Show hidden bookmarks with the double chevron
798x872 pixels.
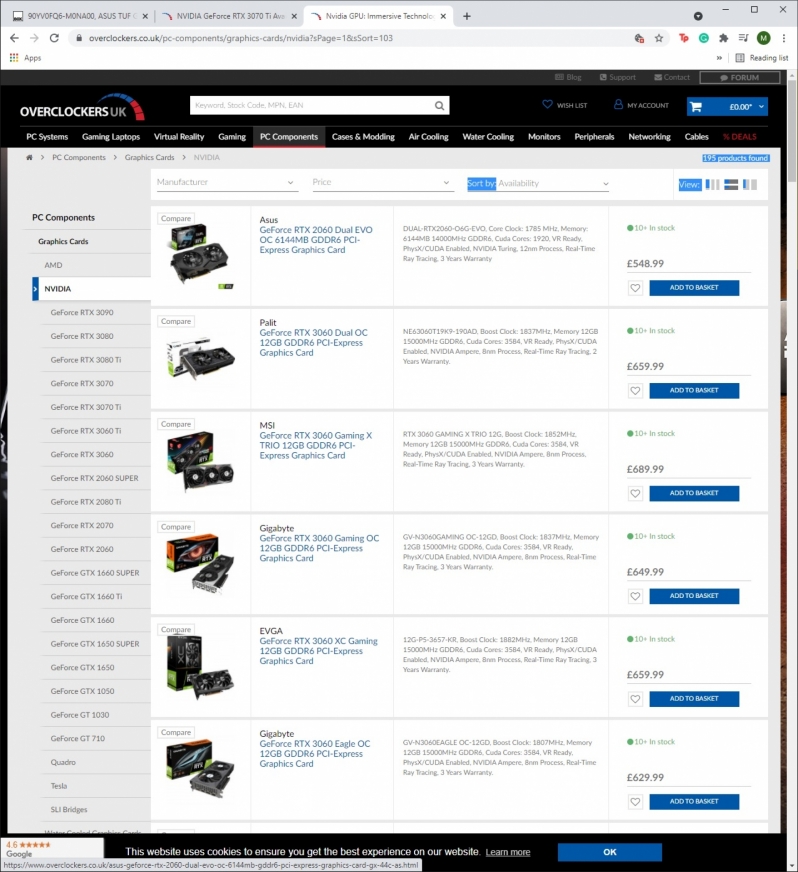point(719,58)
